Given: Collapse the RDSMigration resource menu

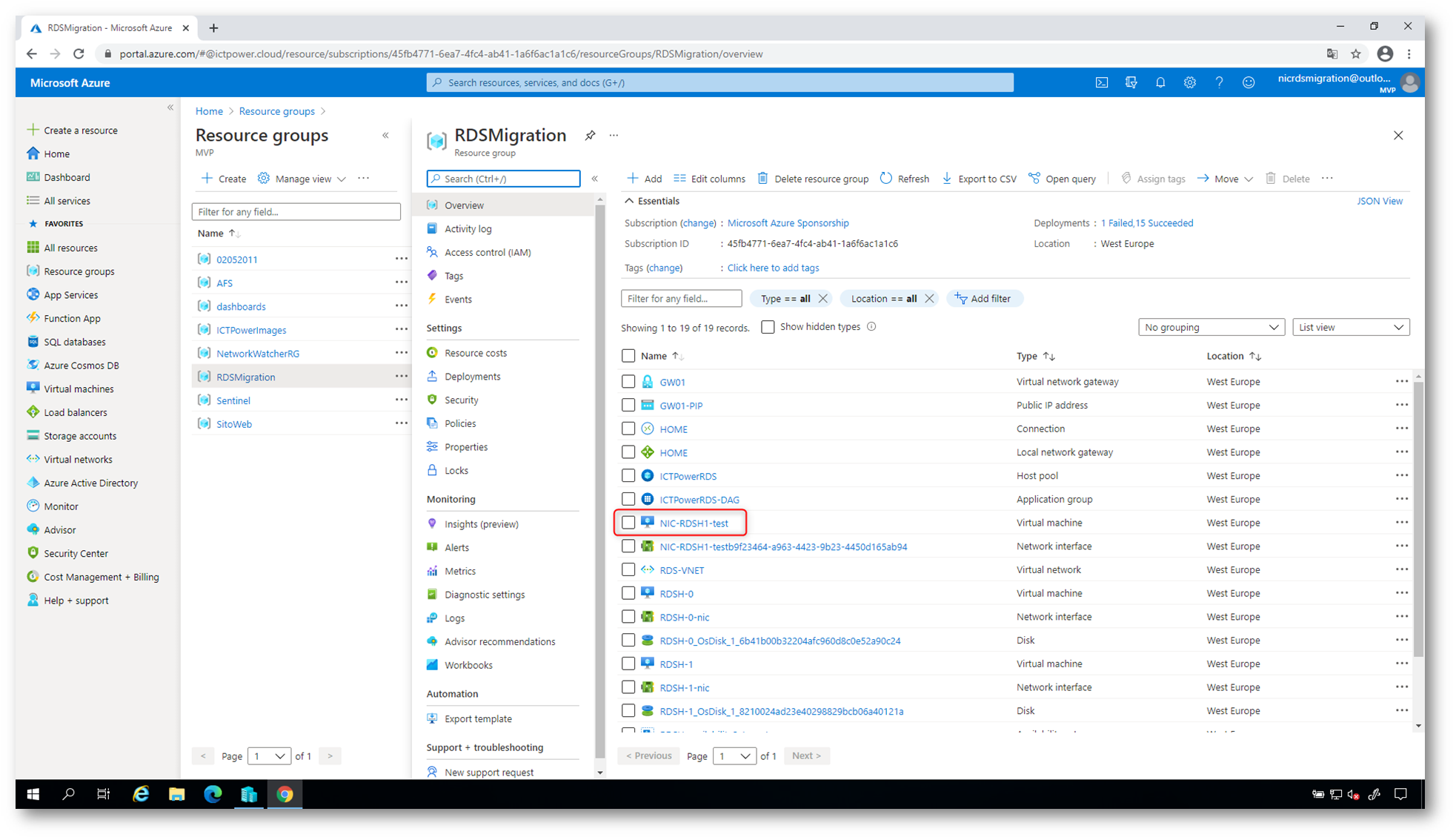Looking at the screenshot, I should 594,179.
